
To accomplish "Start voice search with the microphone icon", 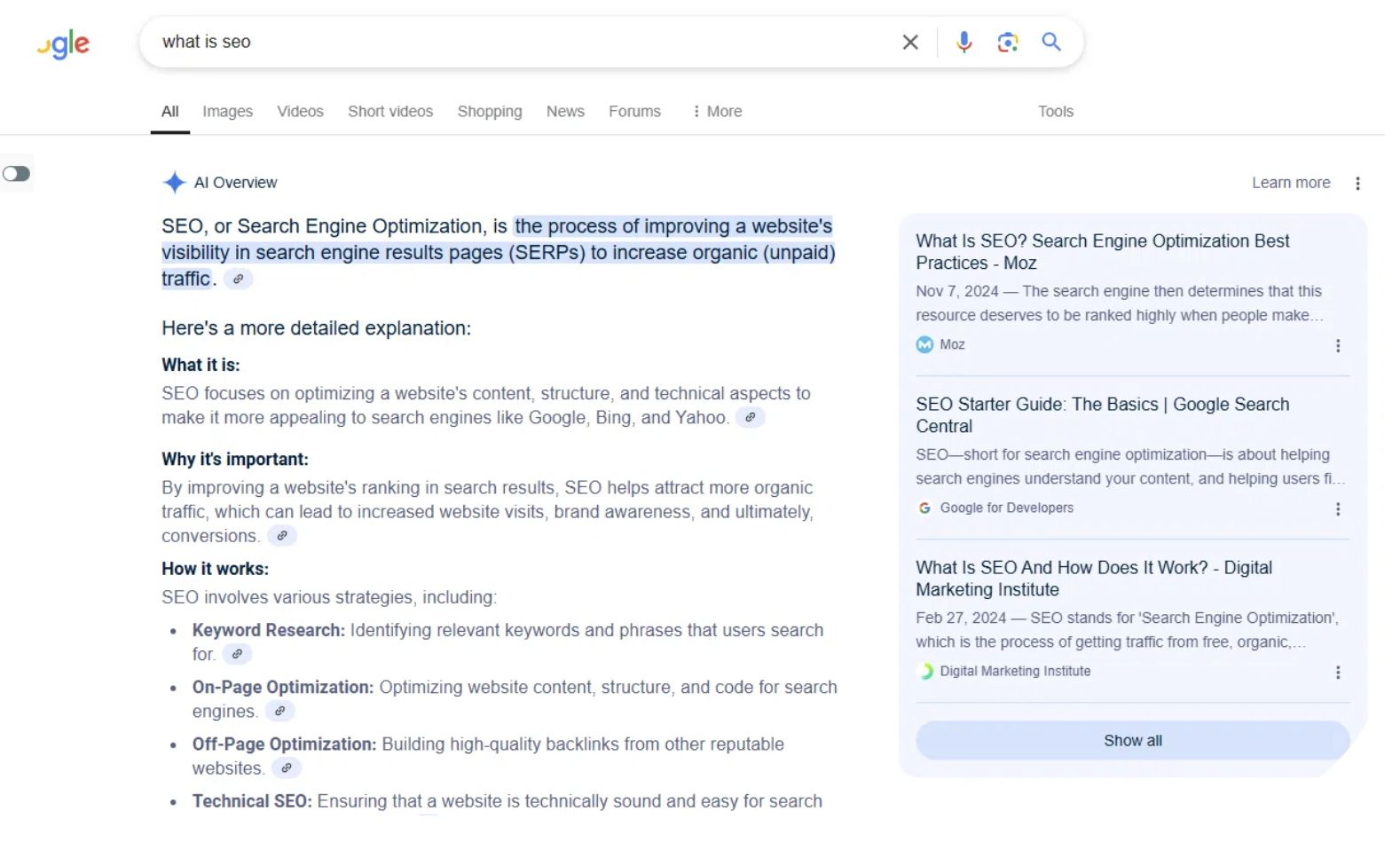I will [963, 42].
